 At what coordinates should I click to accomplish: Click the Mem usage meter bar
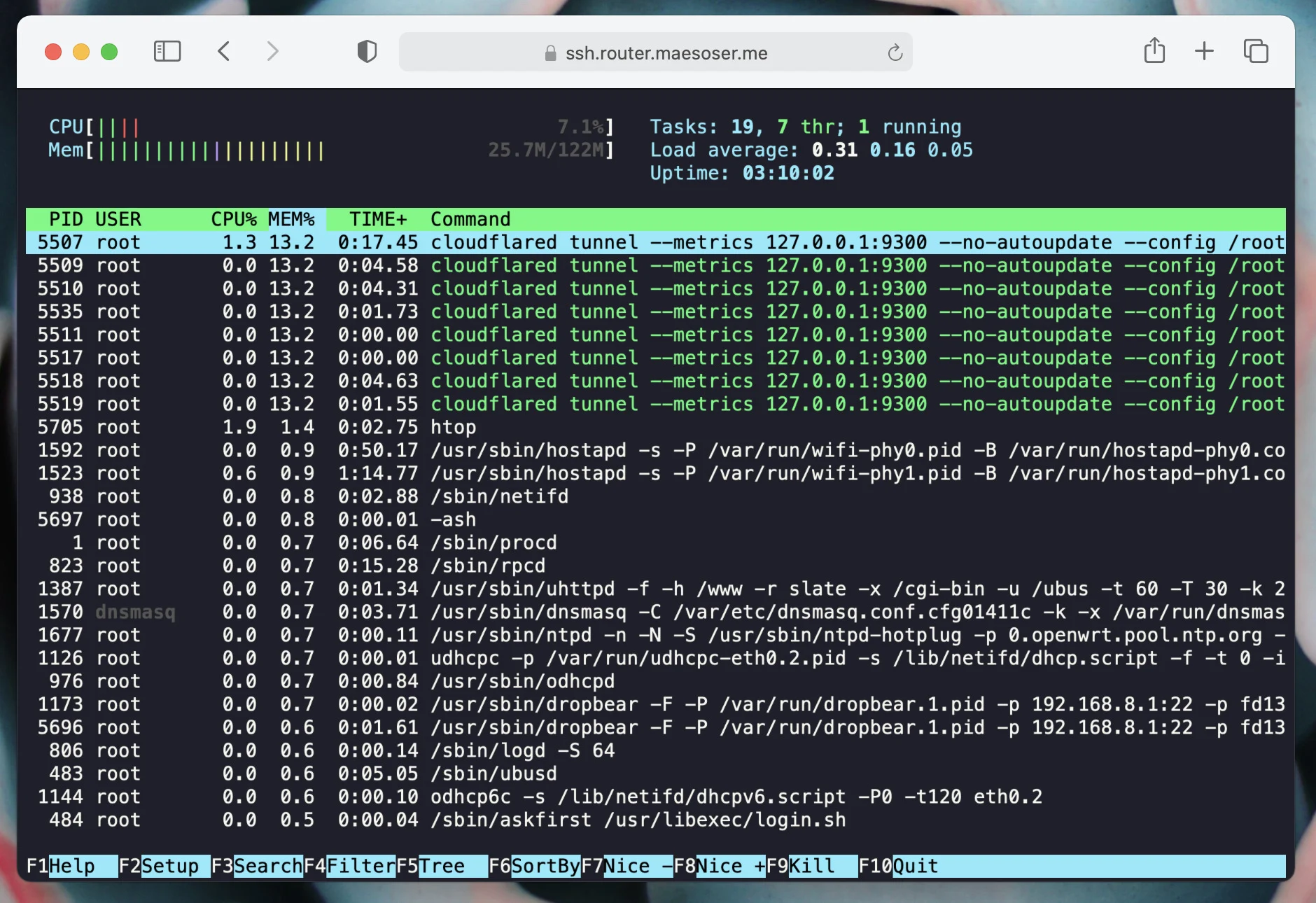tap(331, 150)
